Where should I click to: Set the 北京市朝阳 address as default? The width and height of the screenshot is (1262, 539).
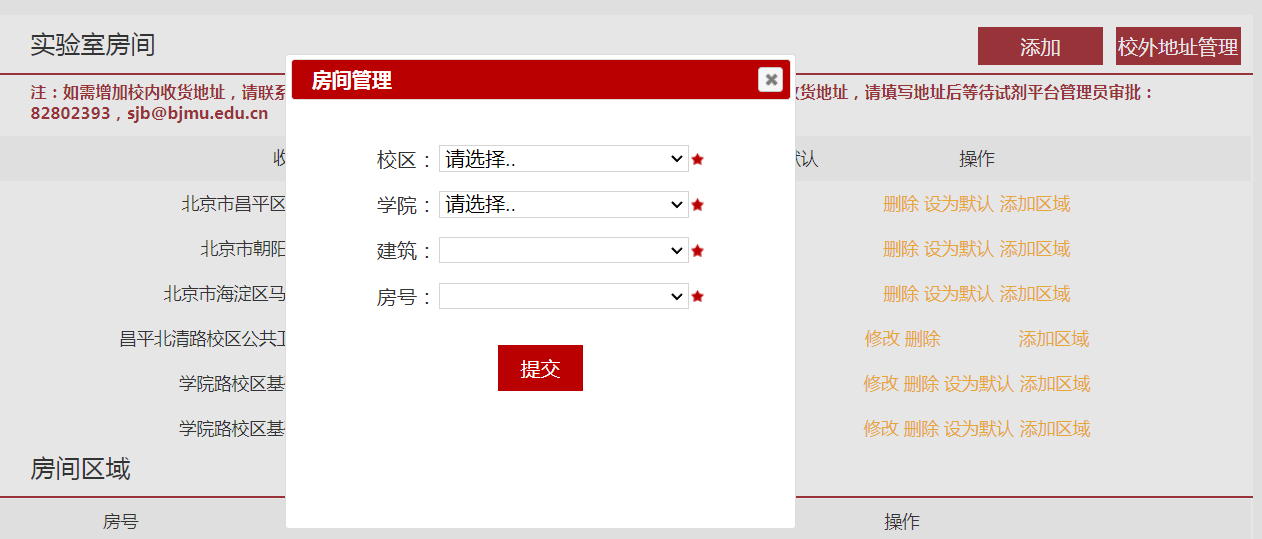point(958,249)
